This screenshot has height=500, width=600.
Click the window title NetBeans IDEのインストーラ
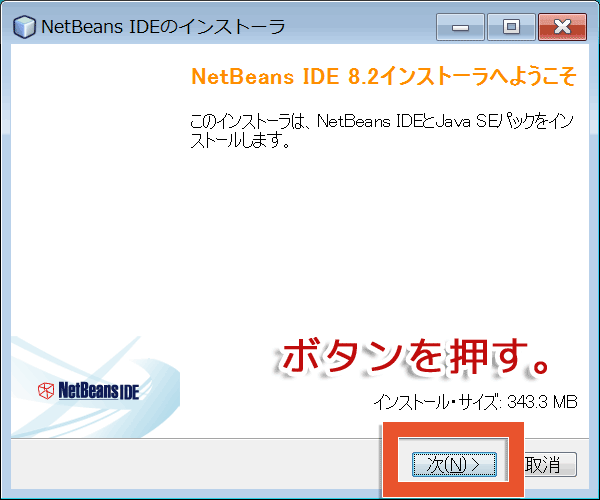[x=163, y=27]
